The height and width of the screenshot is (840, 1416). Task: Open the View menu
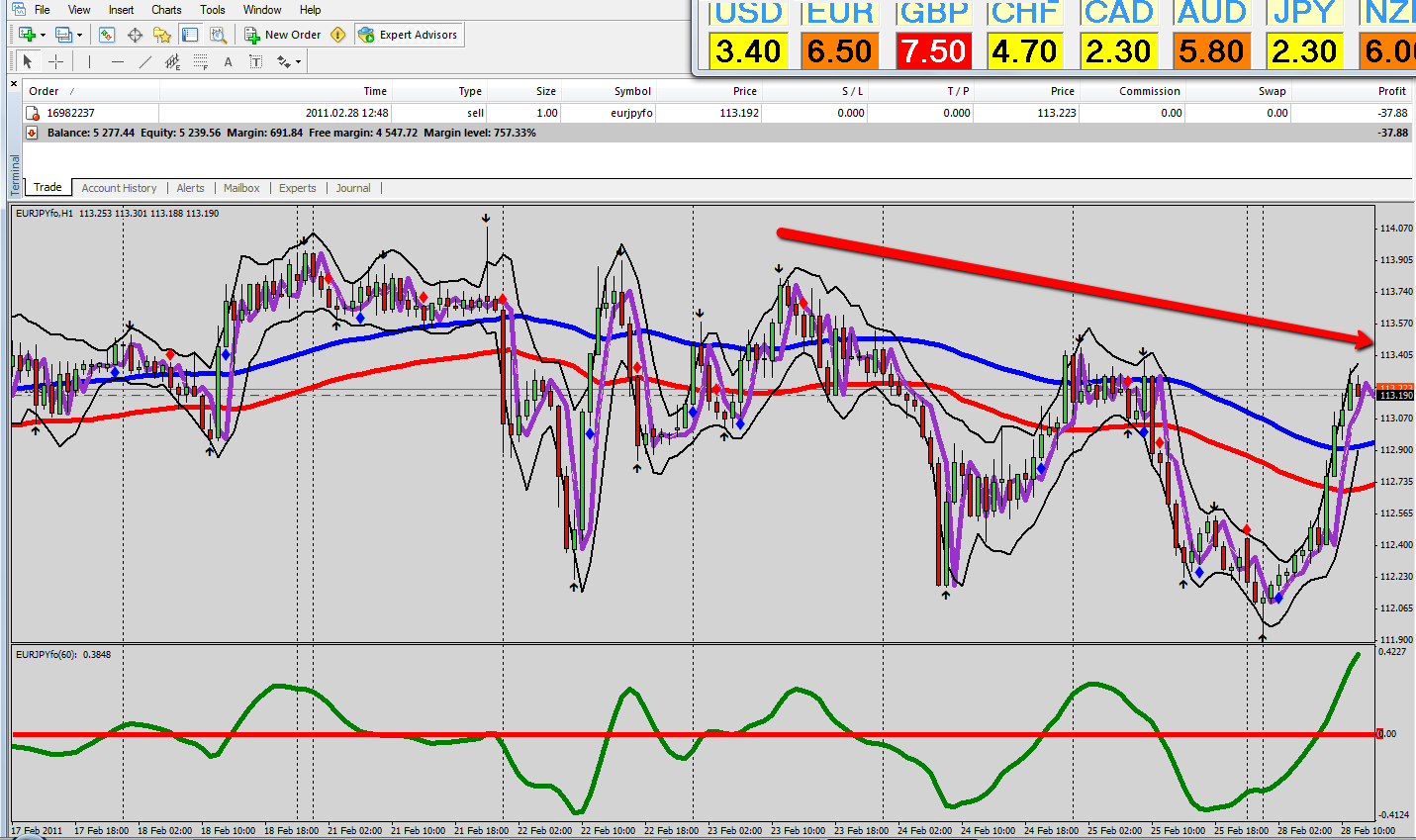[x=79, y=10]
